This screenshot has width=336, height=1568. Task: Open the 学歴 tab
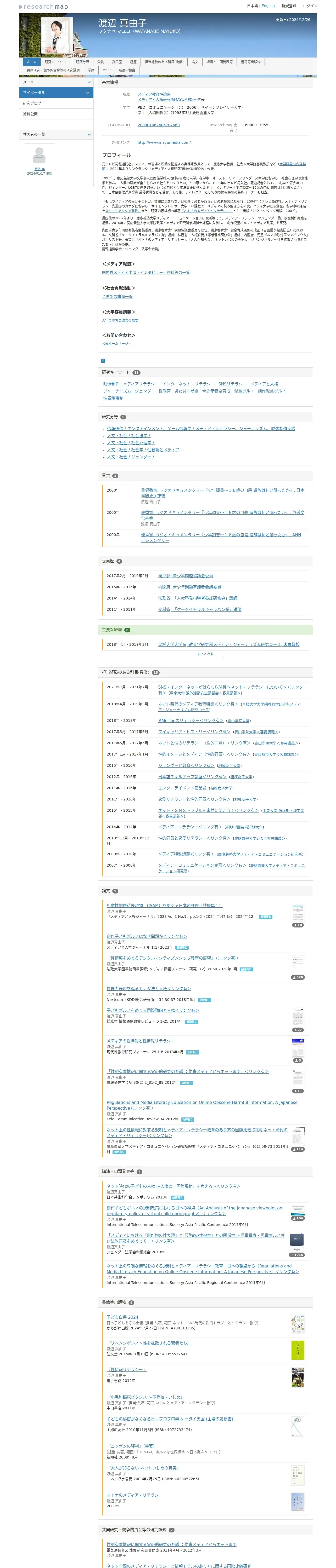[91, 70]
